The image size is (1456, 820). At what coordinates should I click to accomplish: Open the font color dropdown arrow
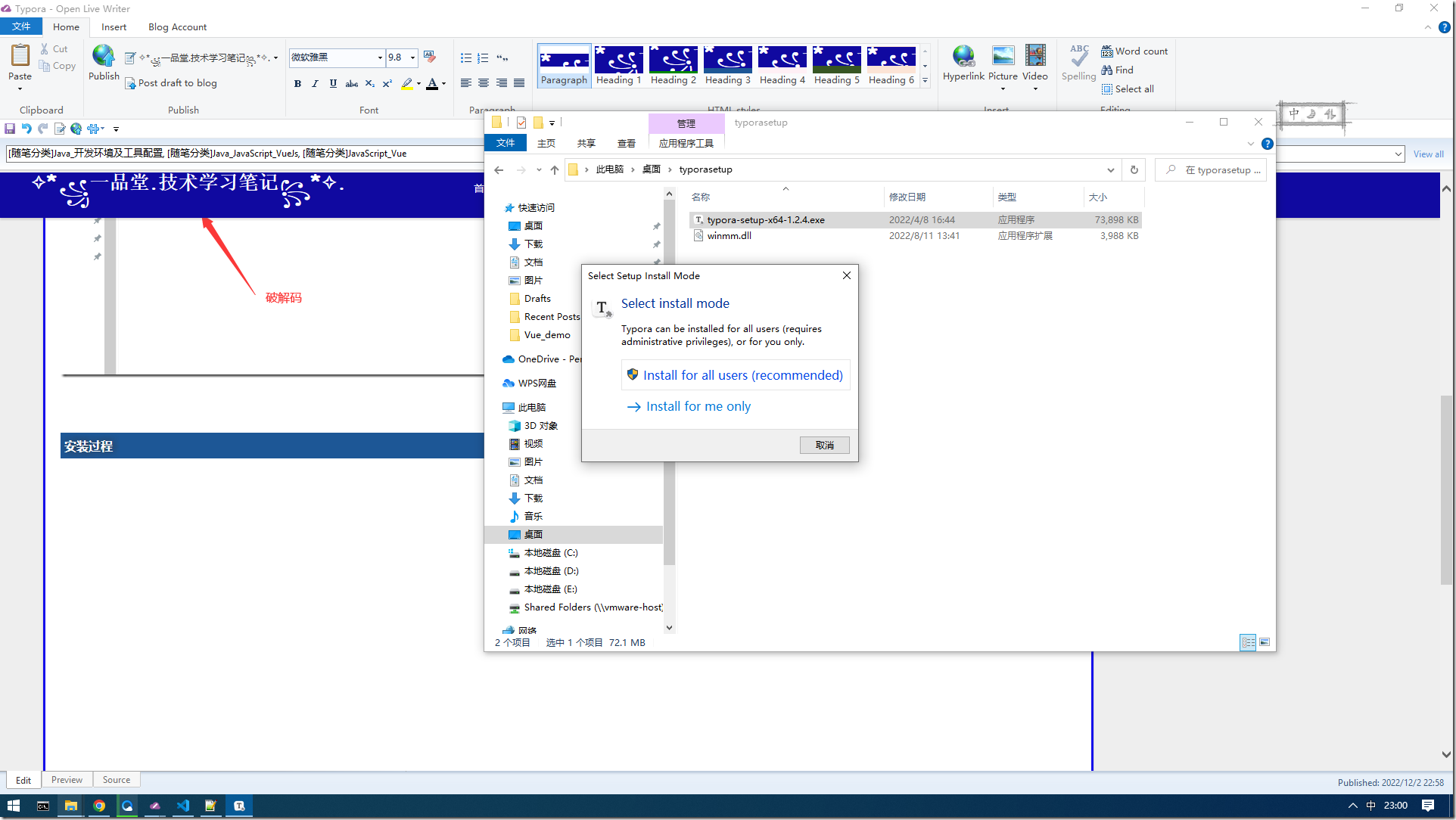pyautogui.click(x=444, y=84)
